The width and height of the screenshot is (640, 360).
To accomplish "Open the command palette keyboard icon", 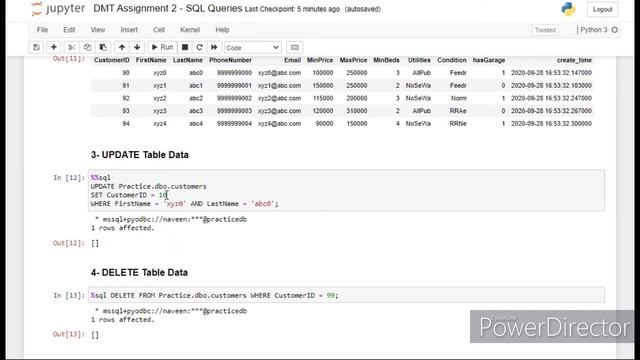I will click(x=295, y=47).
